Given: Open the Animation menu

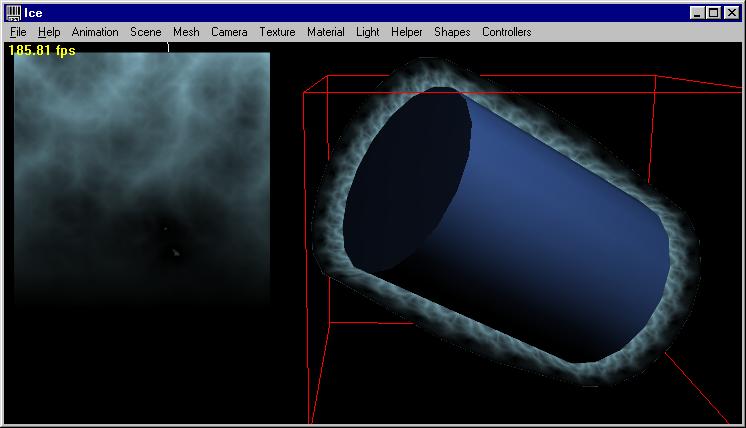Looking at the screenshot, I should pyautogui.click(x=95, y=32).
